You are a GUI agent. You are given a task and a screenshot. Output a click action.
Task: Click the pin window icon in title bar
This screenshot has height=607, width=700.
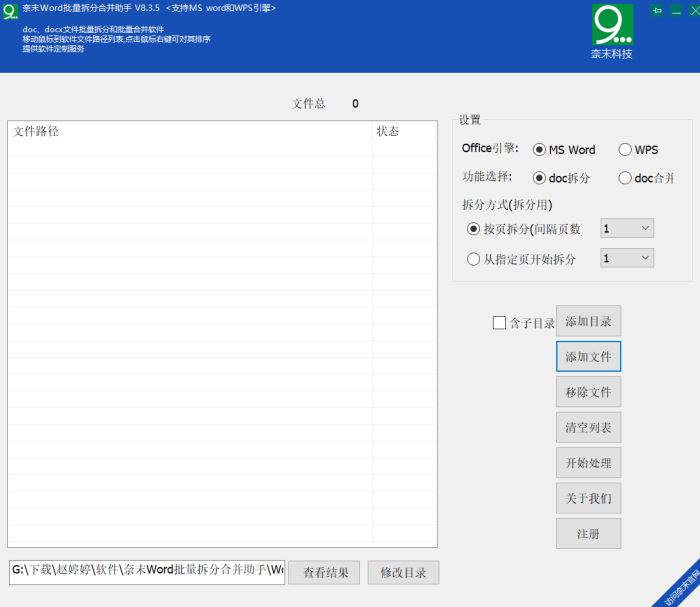click(x=657, y=11)
